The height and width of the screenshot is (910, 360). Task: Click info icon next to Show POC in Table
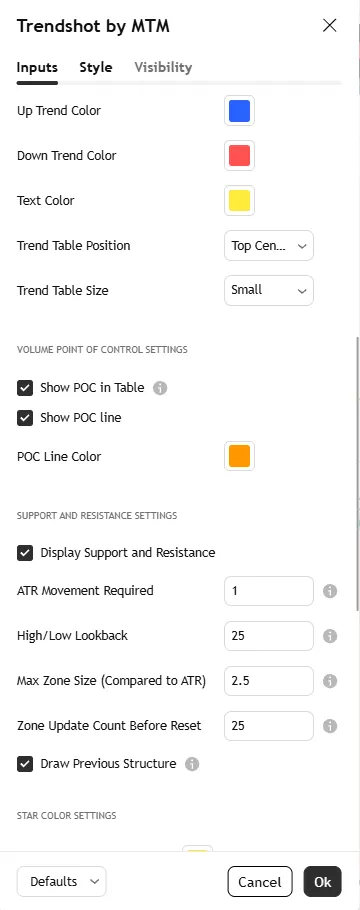(x=160, y=388)
